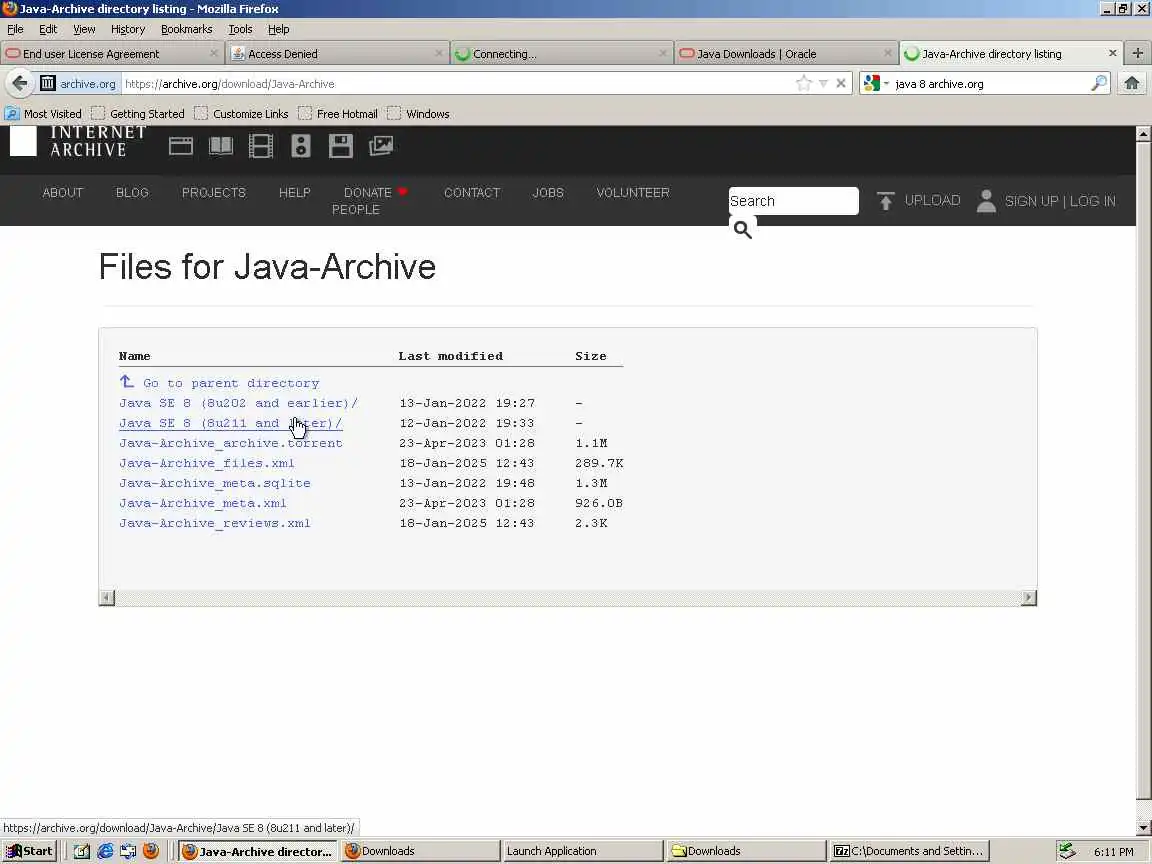1152x864 pixels.
Task: Click the listing's horizontal scrollbar right arrow
Action: (x=1029, y=598)
